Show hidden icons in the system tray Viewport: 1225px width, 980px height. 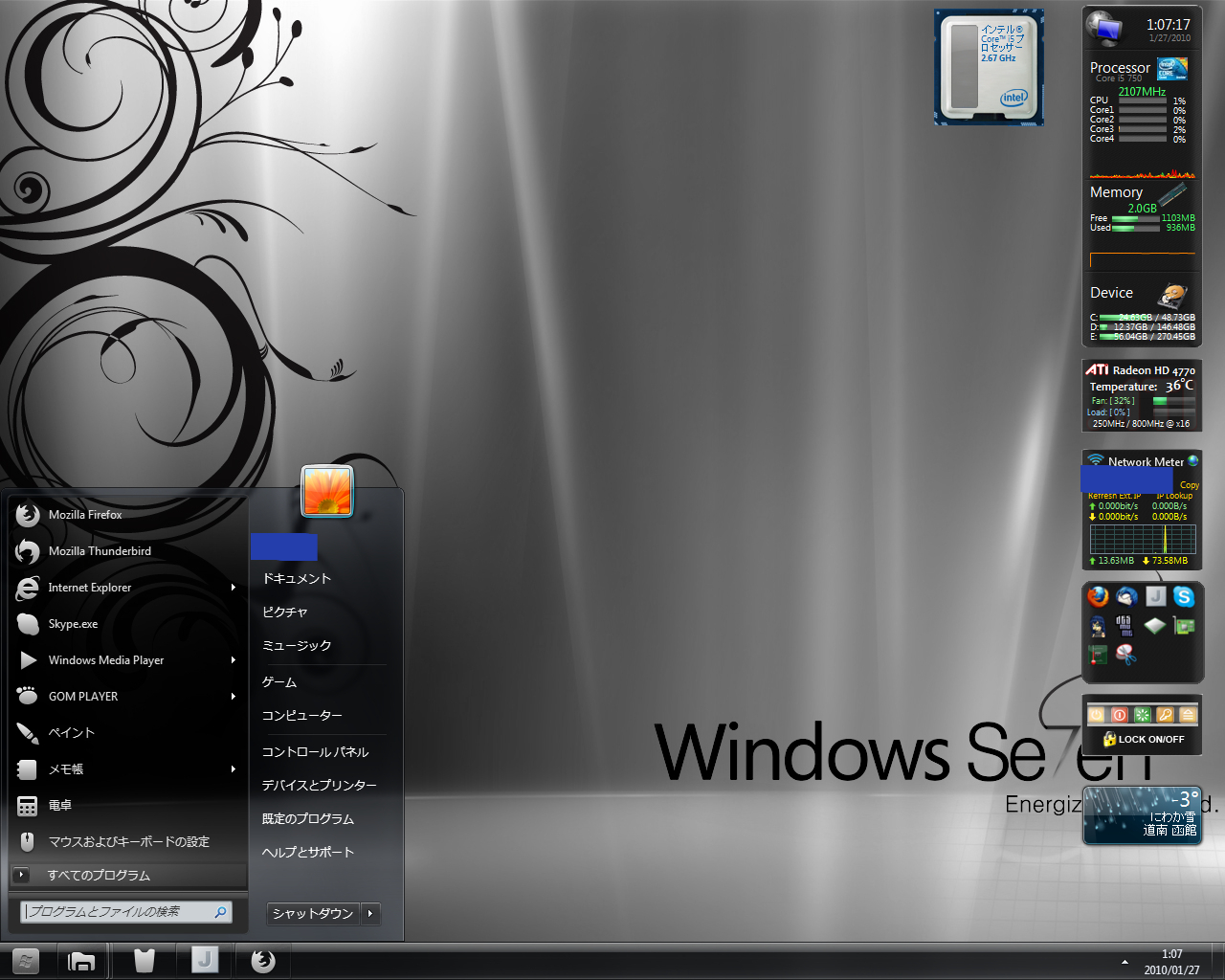click(1125, 962)
